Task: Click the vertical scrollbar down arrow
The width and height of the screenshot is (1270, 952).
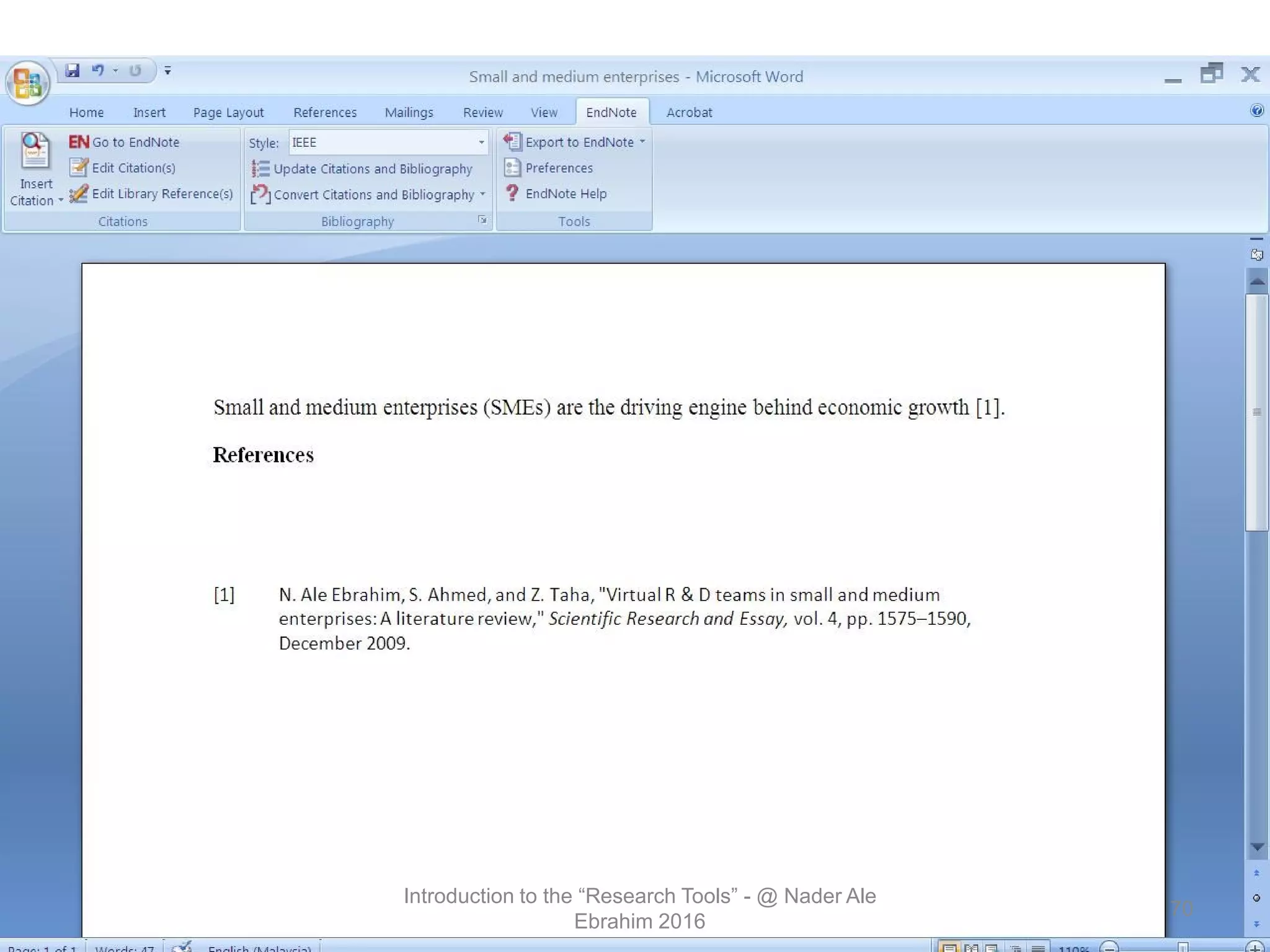Action: [x=1257, y=847]
